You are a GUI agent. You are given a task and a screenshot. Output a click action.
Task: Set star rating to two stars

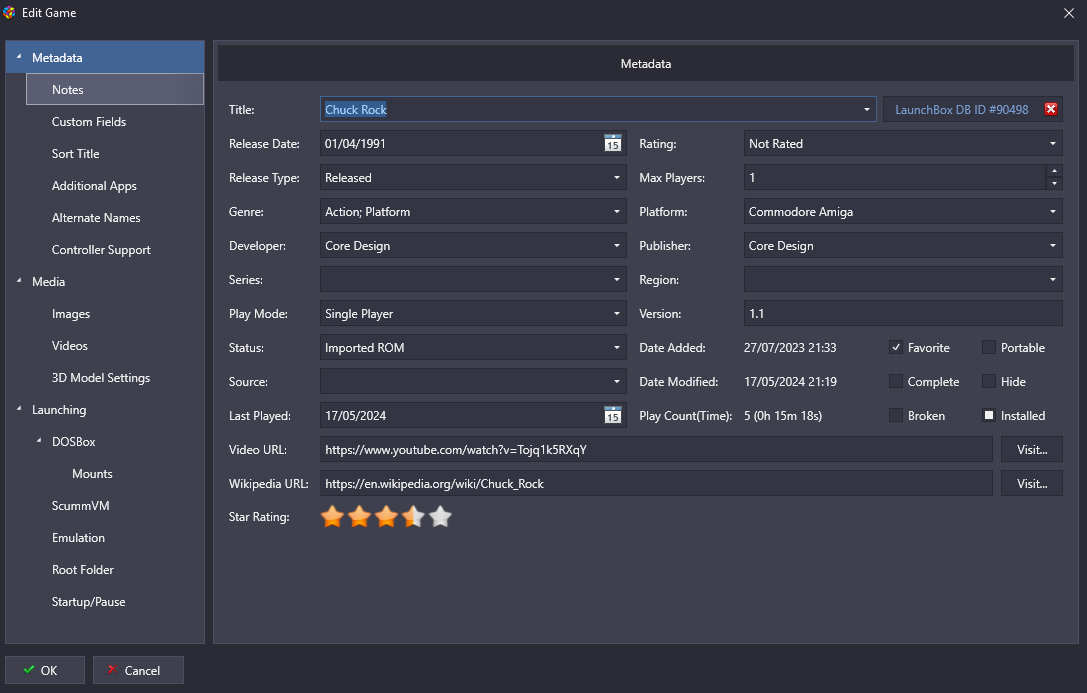click(360, 516)
